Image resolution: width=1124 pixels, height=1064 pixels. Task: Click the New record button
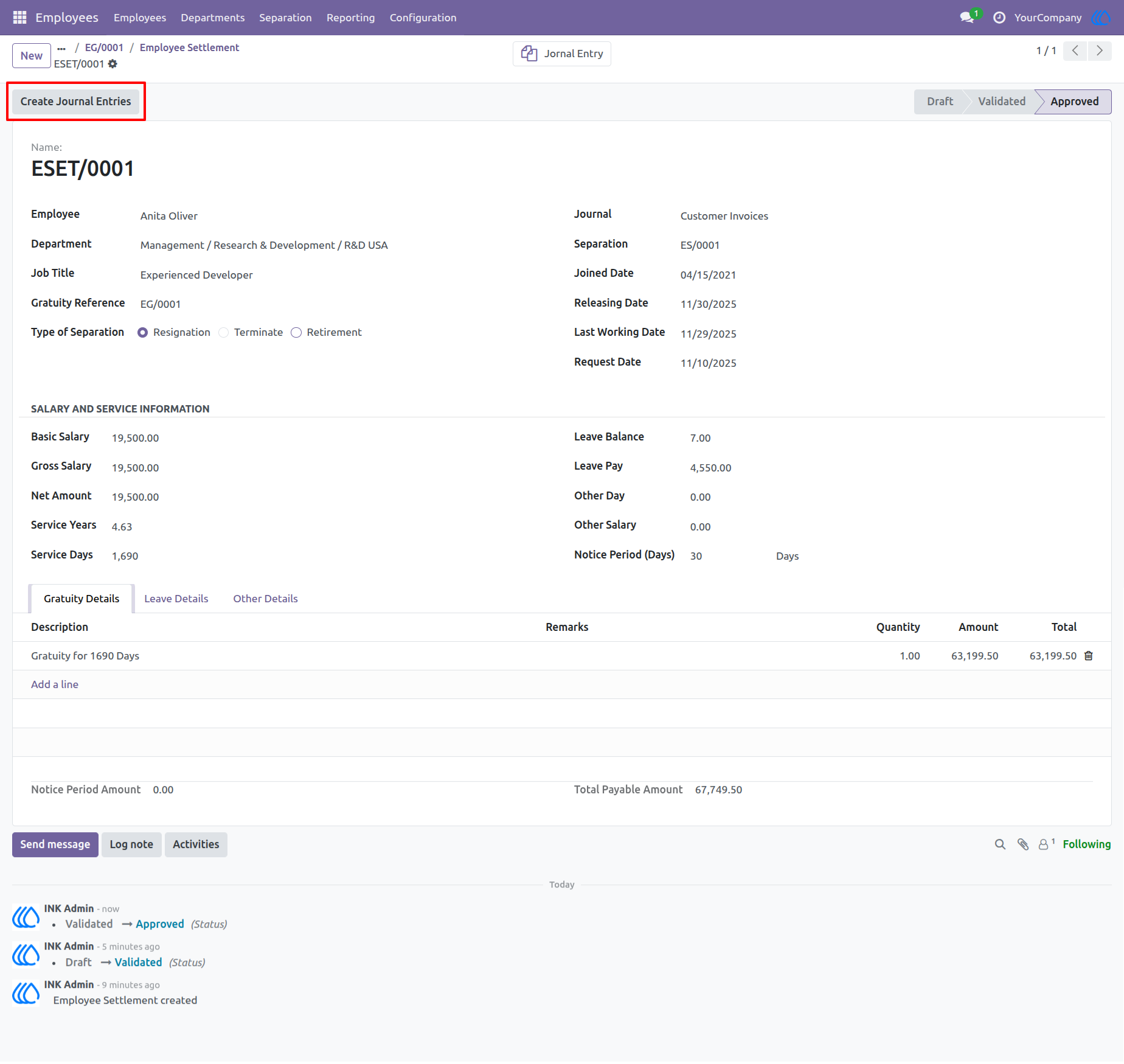[x=32, y=55]
